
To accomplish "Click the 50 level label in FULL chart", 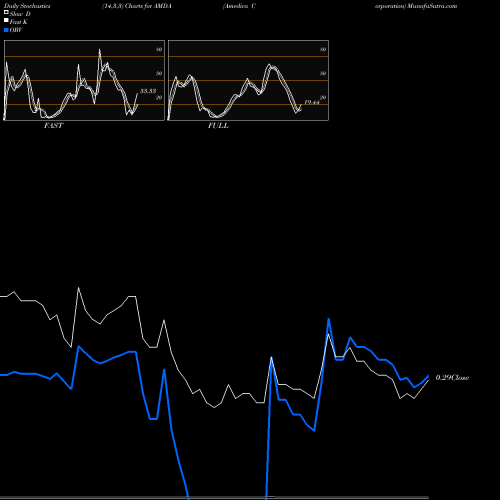I will (x=323, y=73).
